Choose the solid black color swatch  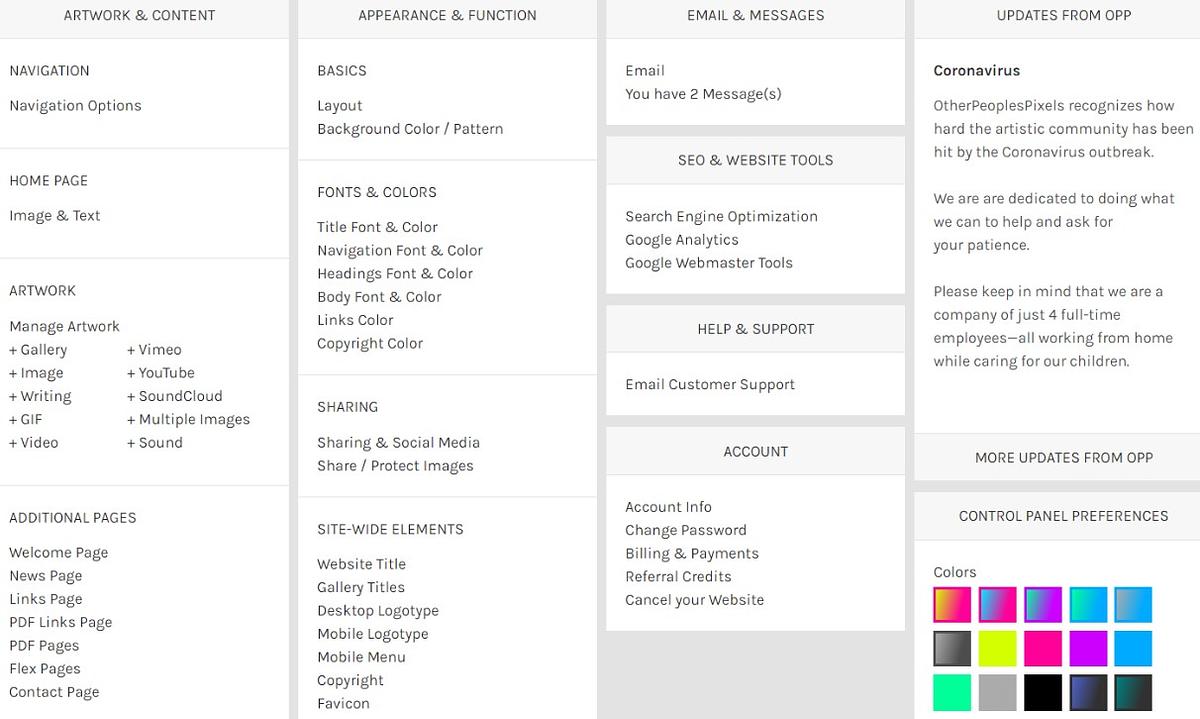click(1042, 692)
